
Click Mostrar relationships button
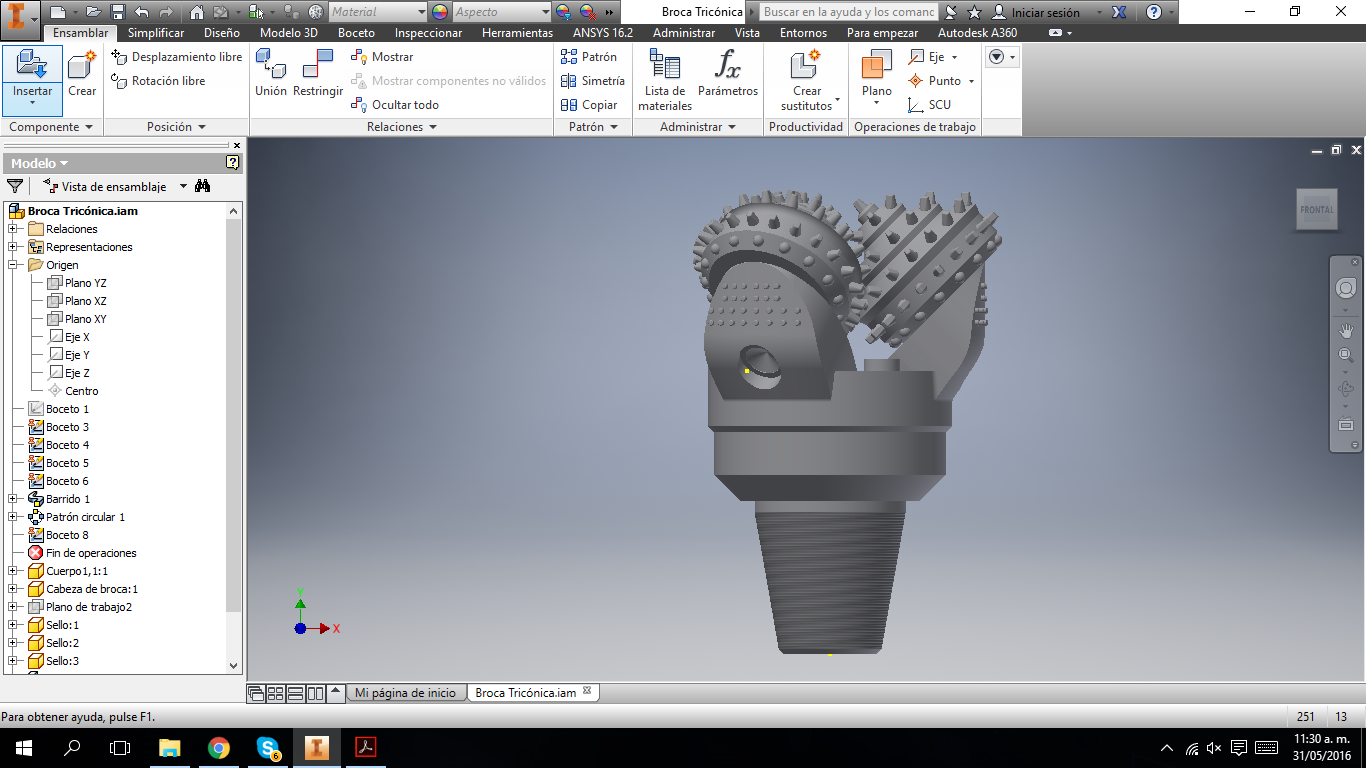382,57
